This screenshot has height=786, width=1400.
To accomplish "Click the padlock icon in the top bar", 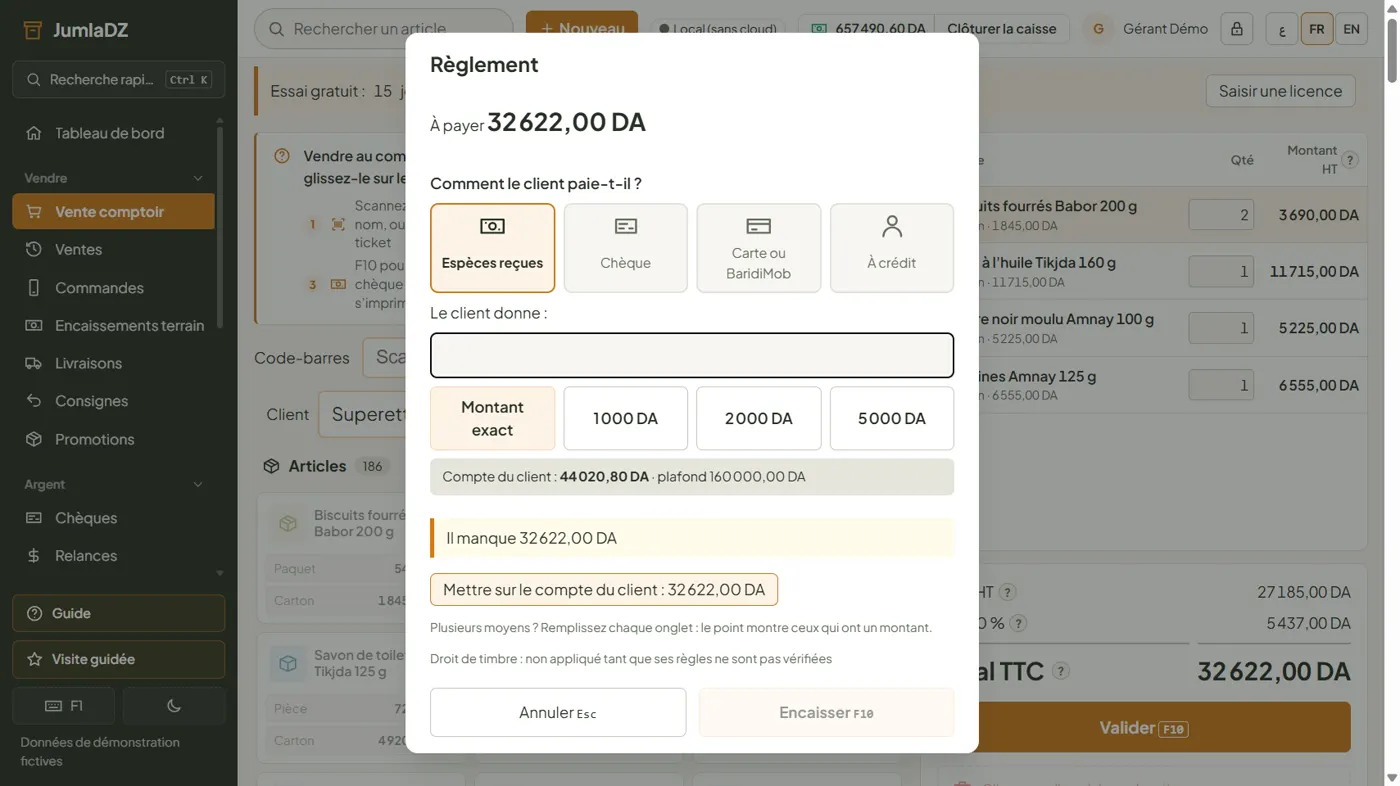I will tap(1237, 29).
